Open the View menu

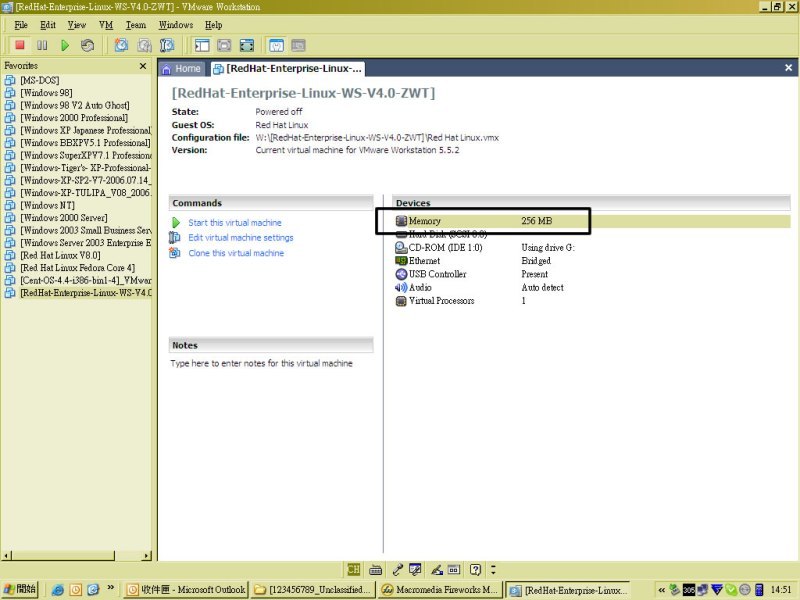tap(77, 25)
